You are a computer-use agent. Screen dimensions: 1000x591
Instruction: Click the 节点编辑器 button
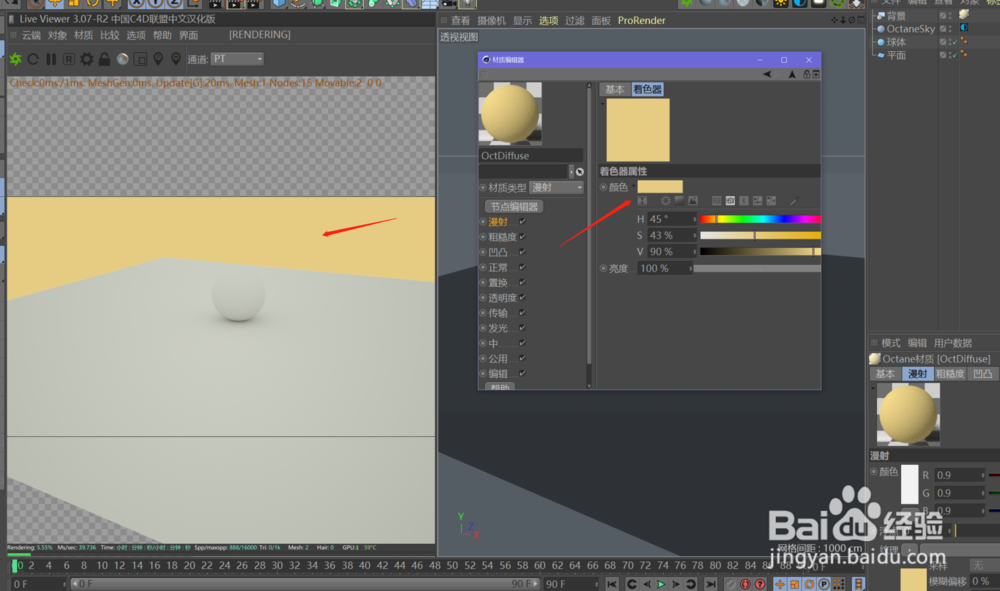pyautogui.click(x=514, y=207)
